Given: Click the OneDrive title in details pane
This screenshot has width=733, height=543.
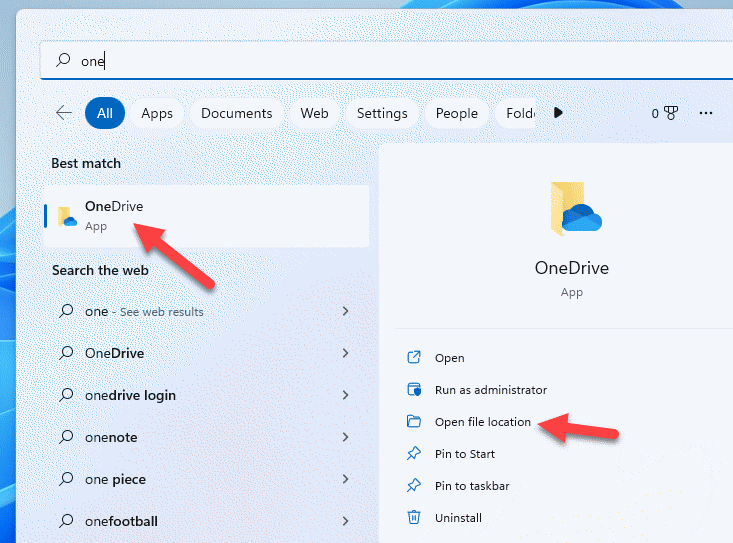Looking at the screenshot, I should click(572, 268).
